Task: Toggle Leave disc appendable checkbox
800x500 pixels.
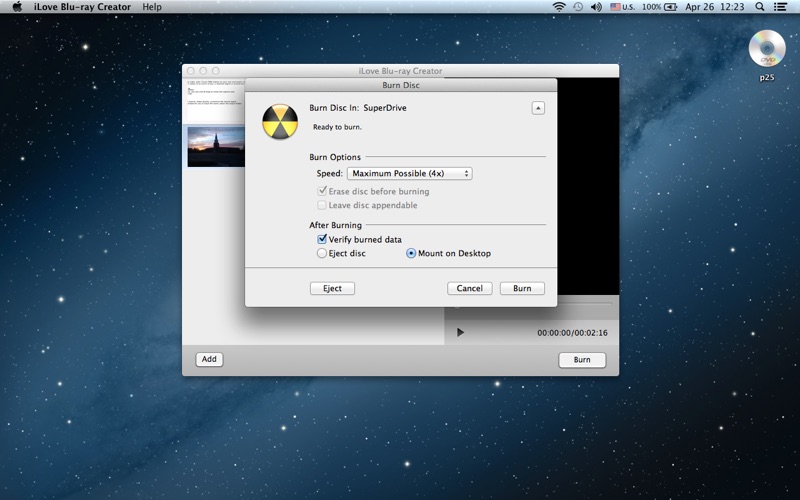Action: tap(322, 205)
